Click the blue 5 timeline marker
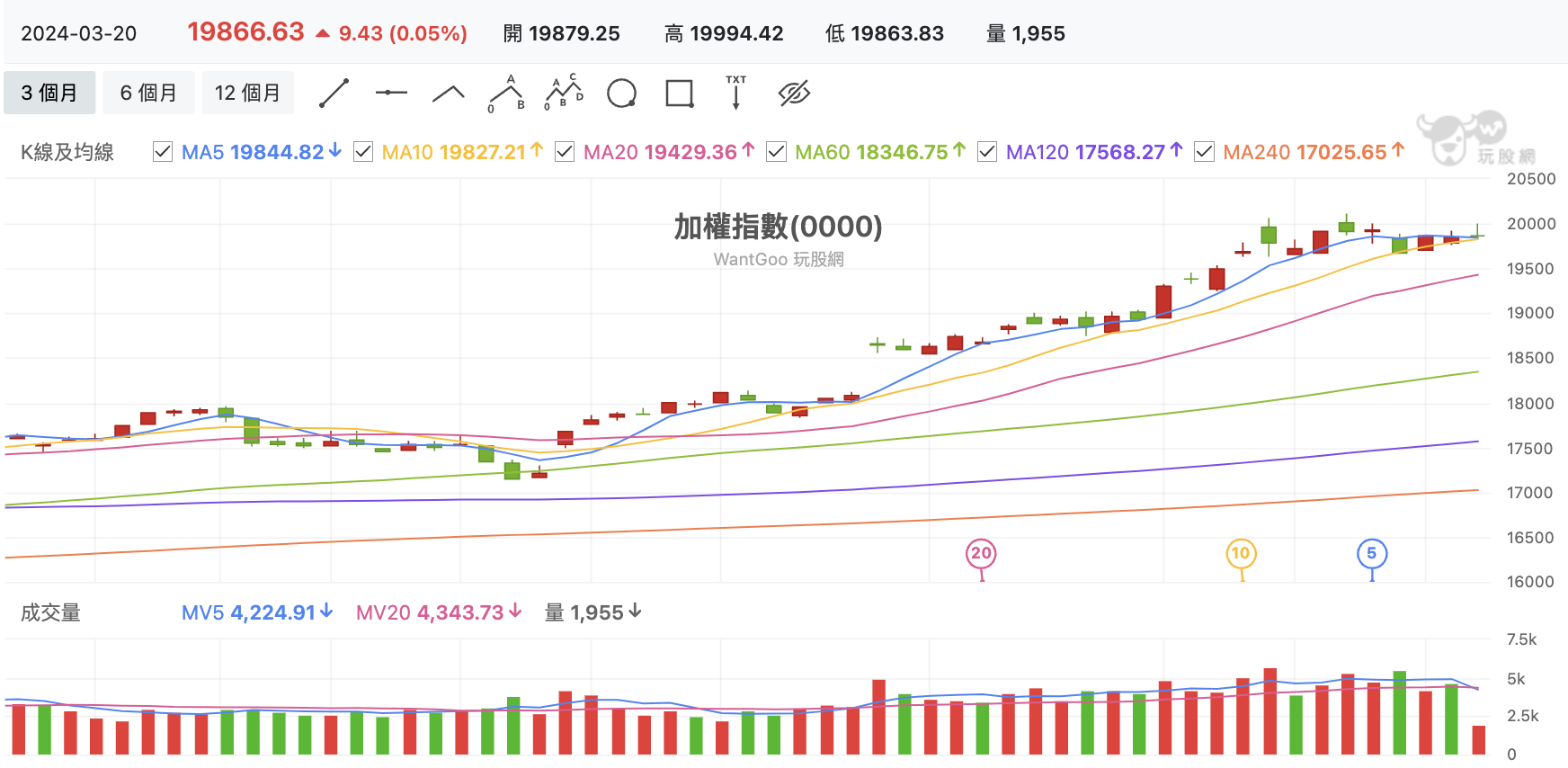 click(1371, 554)
